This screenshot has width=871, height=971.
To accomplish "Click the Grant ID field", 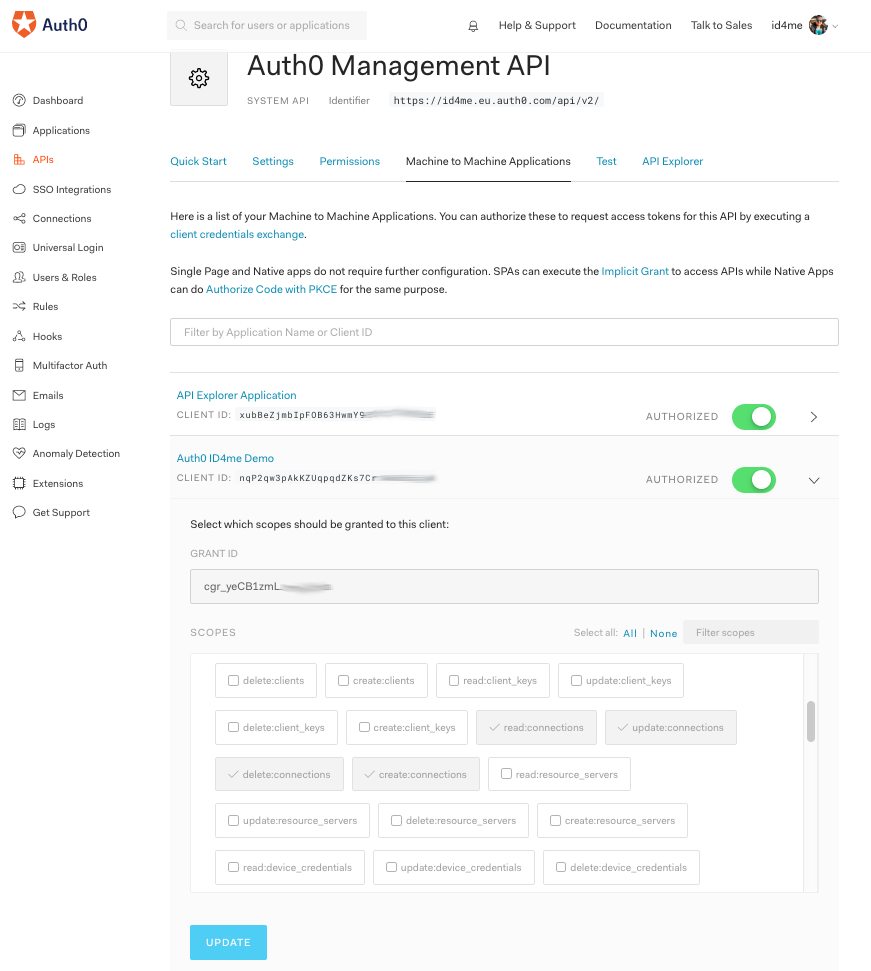I will [x=505, y=586].
